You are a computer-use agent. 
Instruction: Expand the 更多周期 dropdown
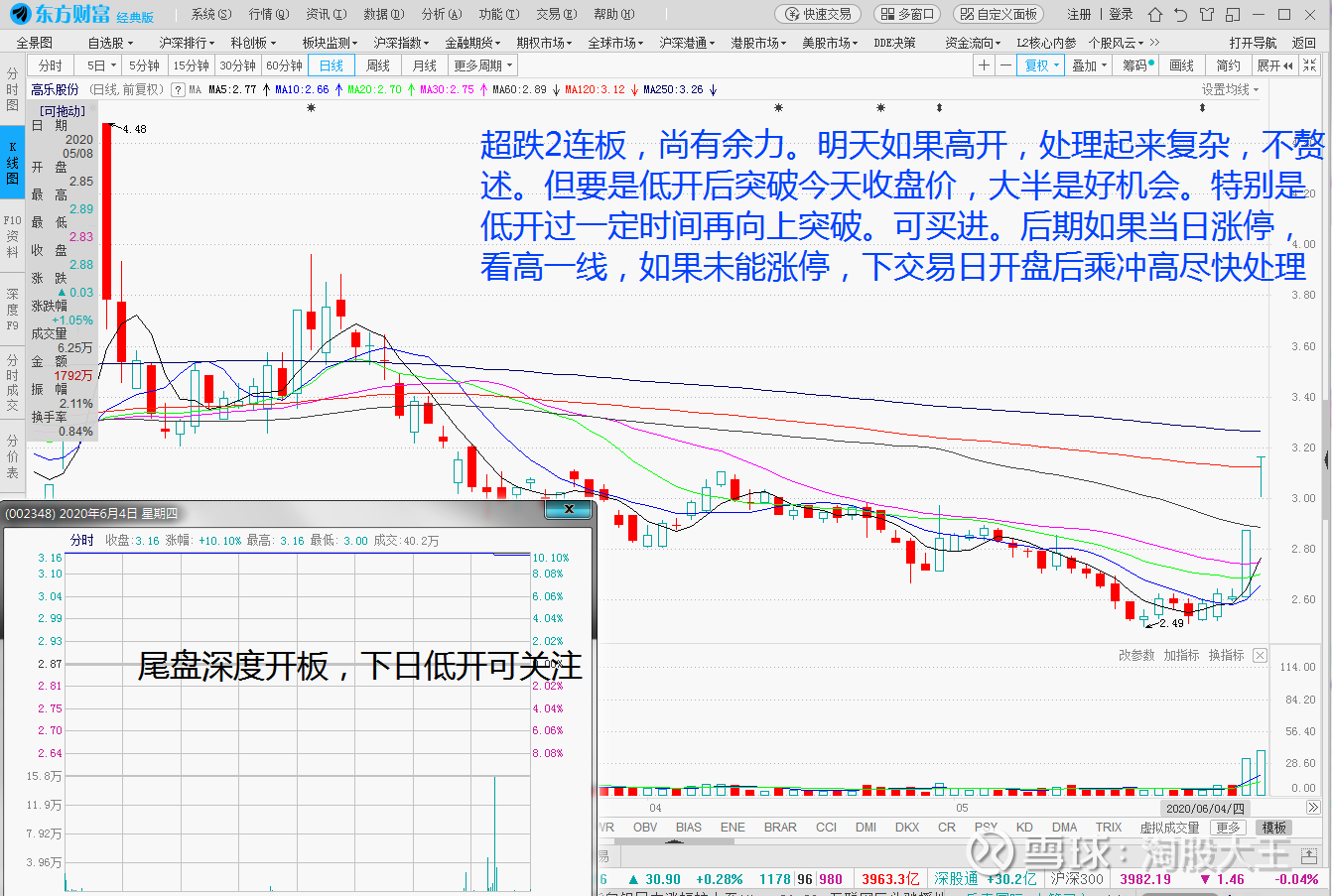(x=483, y=65)
